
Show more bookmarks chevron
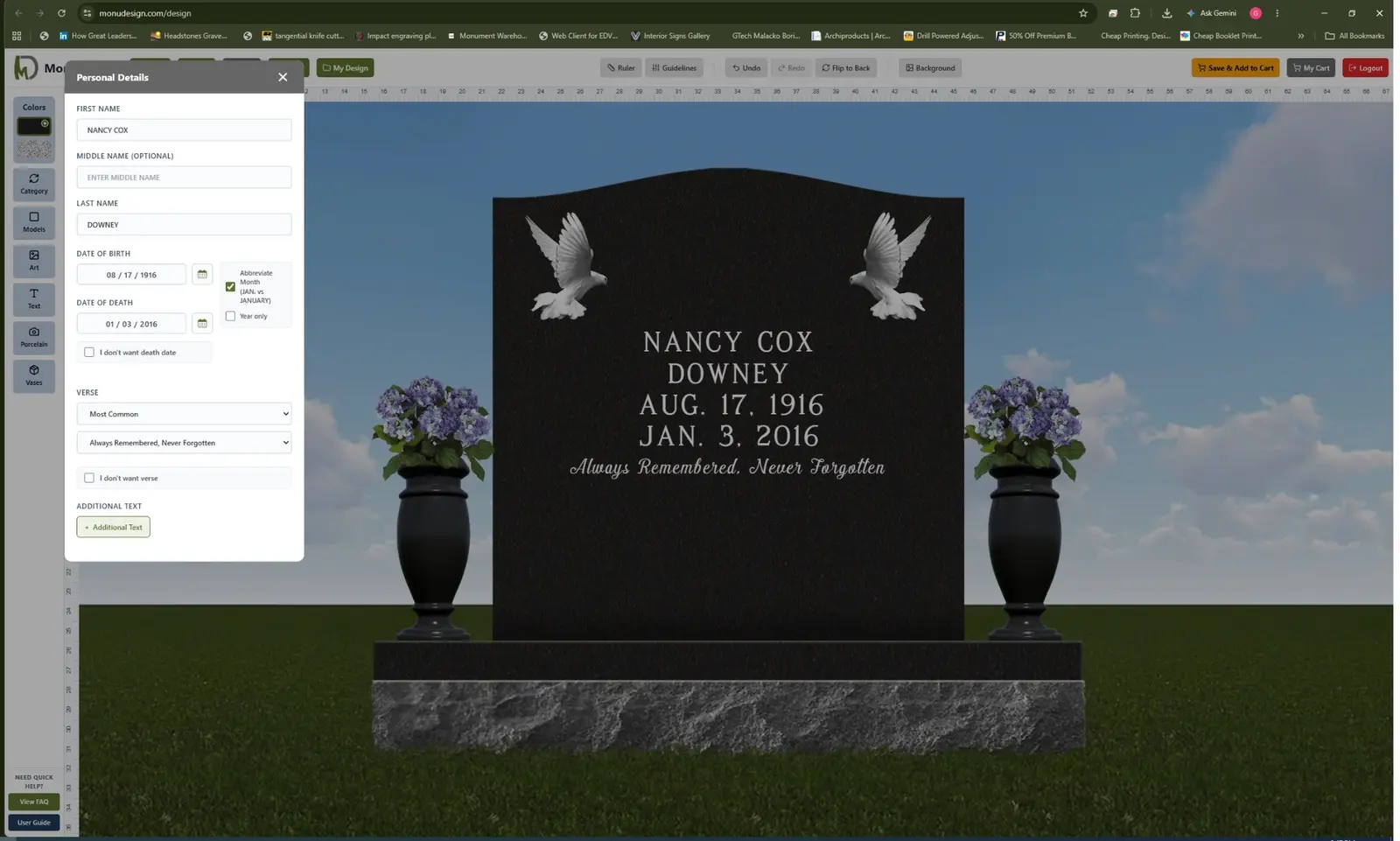tap(1301, 36)
